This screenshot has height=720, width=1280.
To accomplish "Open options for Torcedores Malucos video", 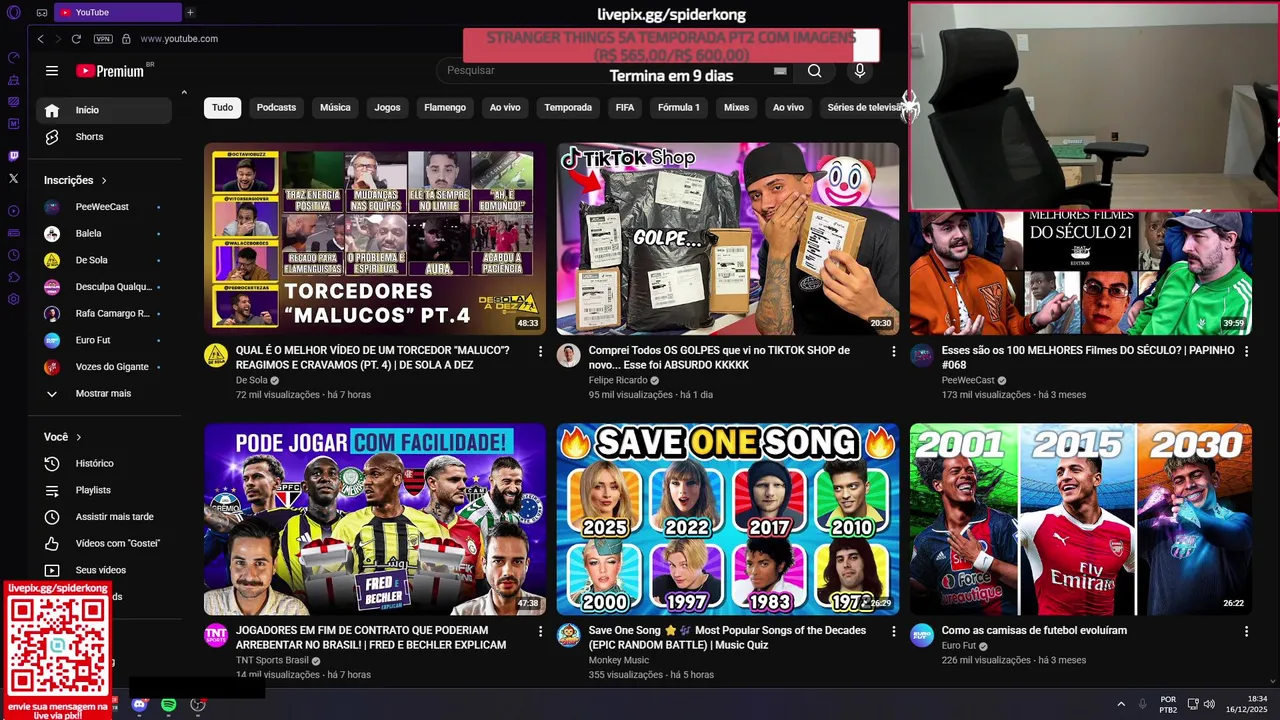I will tap(540, 352).
